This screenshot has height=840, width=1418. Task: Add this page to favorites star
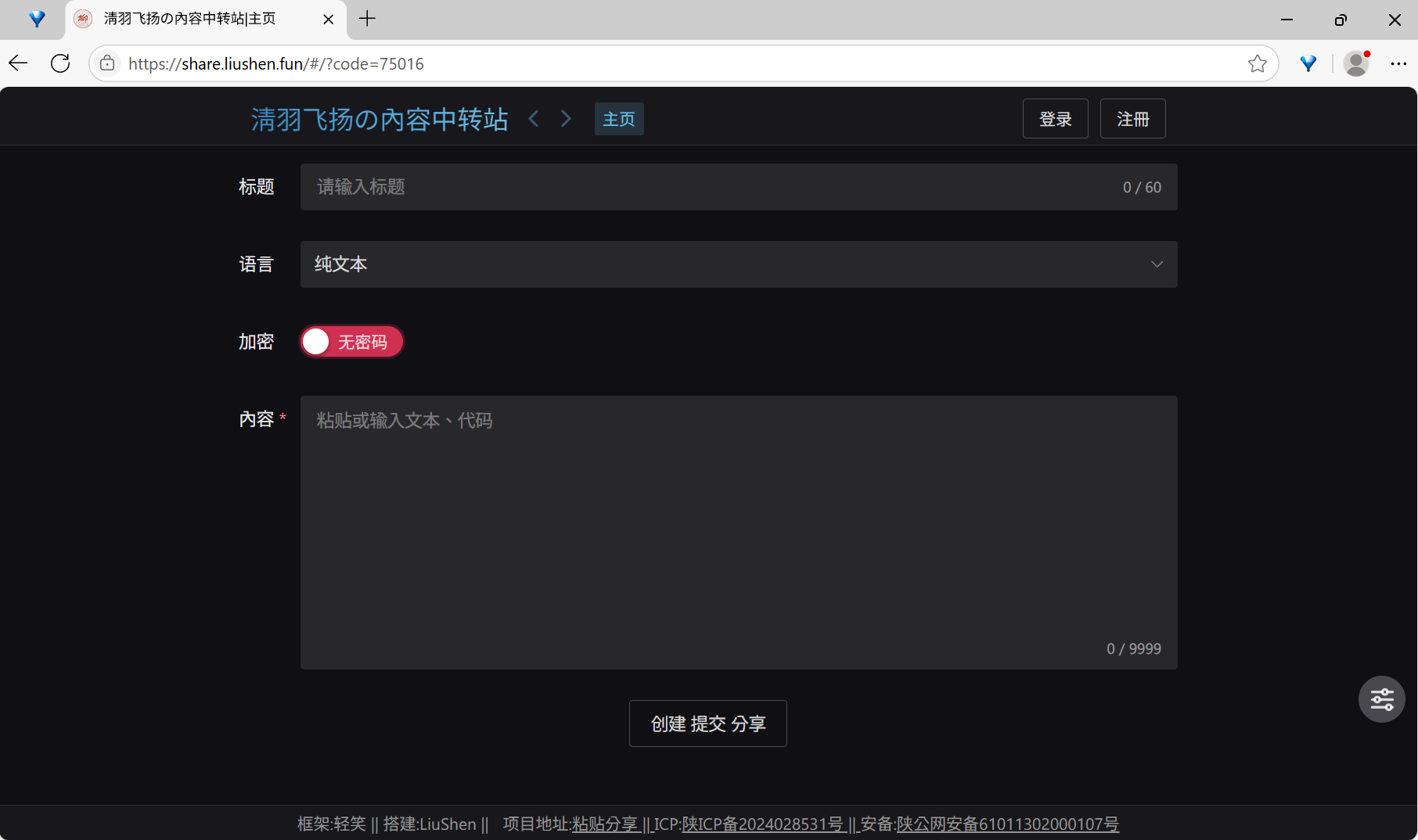(1257, 63)
